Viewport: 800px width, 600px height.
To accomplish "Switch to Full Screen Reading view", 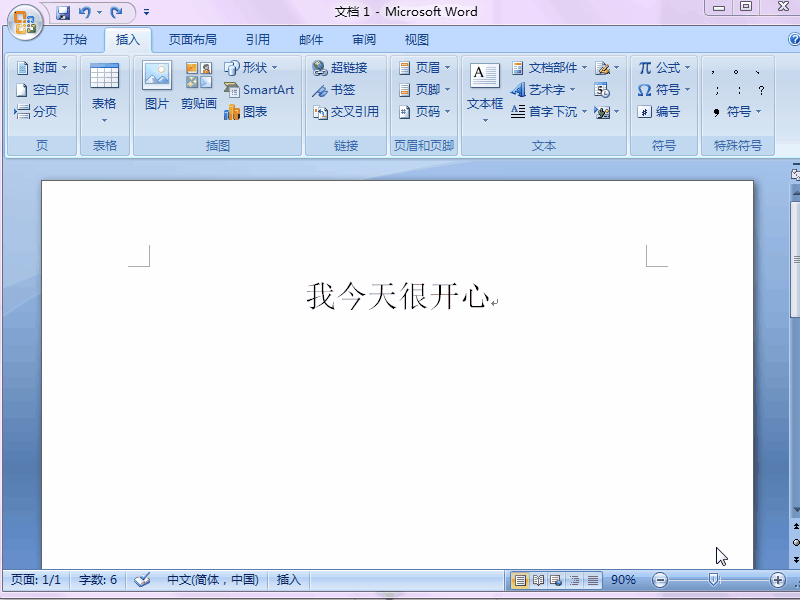I will click(537, 579).
